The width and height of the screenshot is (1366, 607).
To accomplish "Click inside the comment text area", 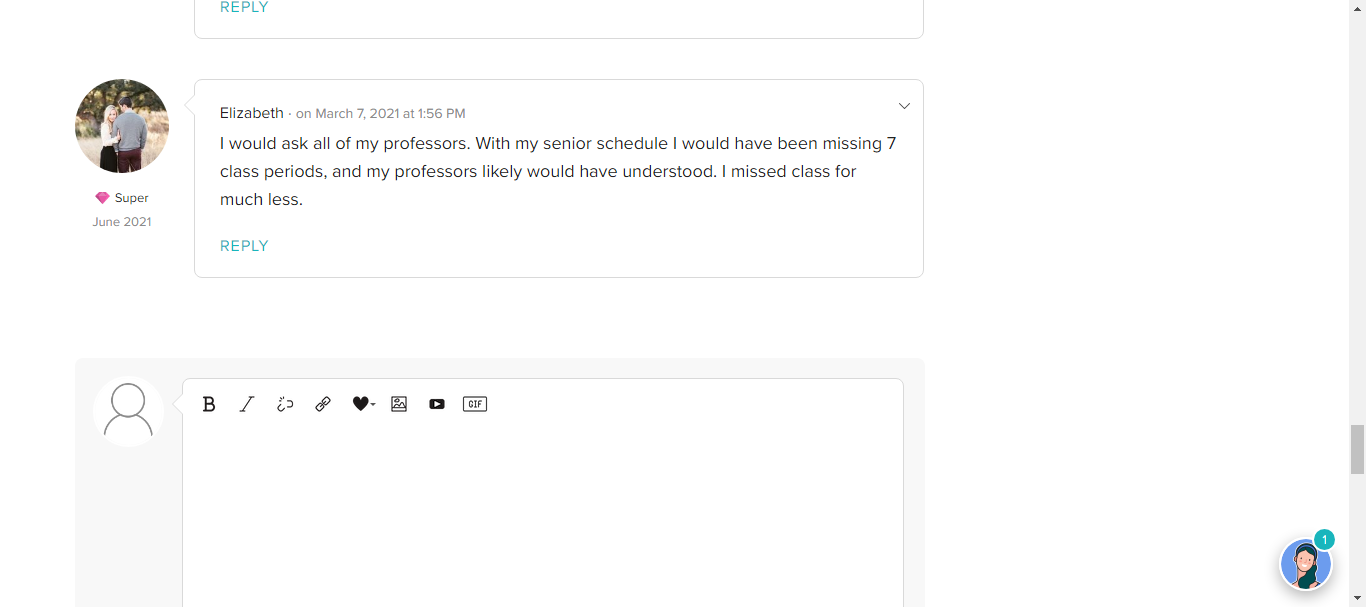I will 543,510.
